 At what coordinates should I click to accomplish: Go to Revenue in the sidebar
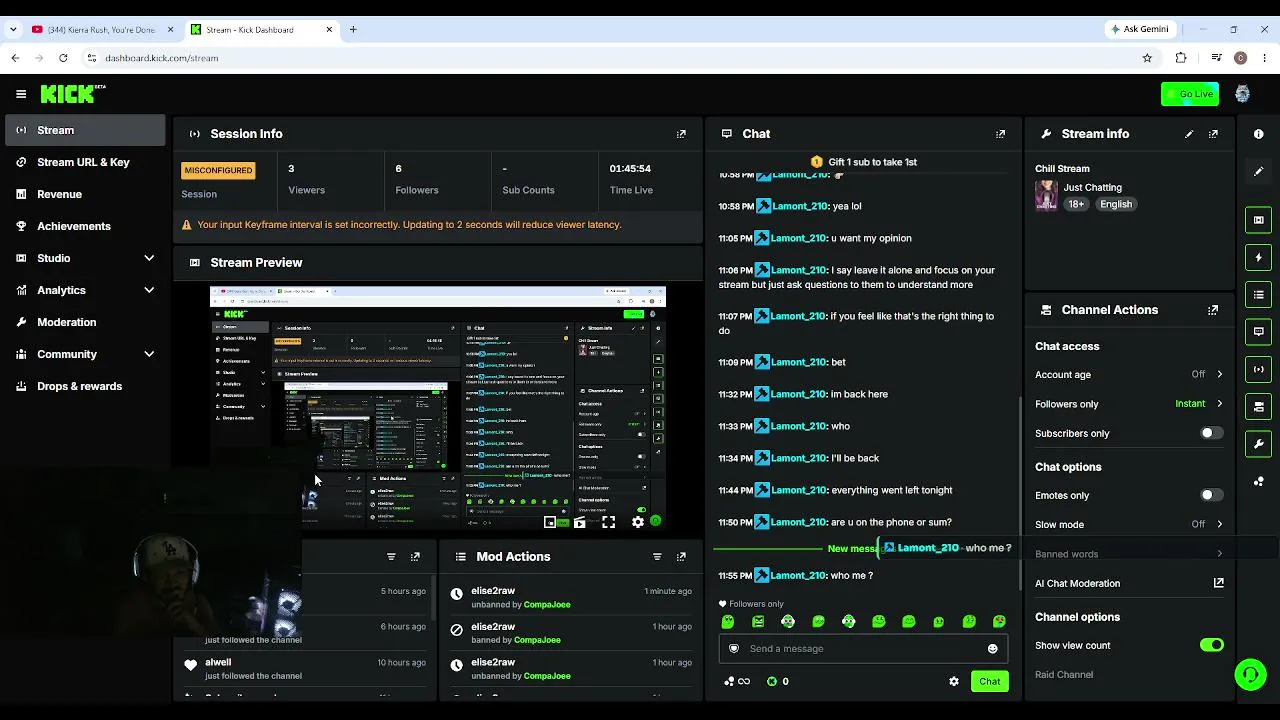85,194
